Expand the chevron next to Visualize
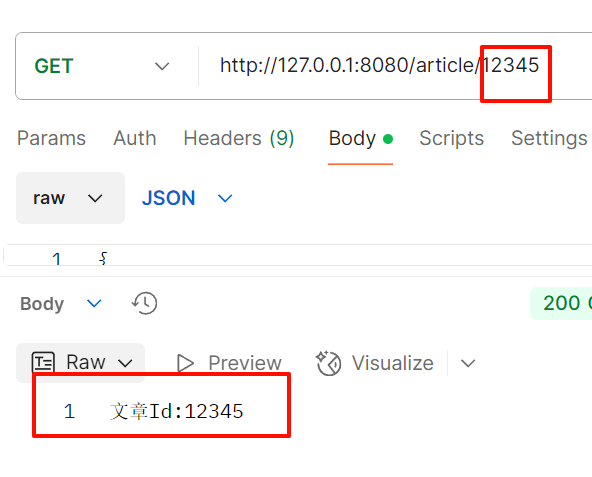The width and height of the screenshot is (592, 477). [x=468, y=363]
